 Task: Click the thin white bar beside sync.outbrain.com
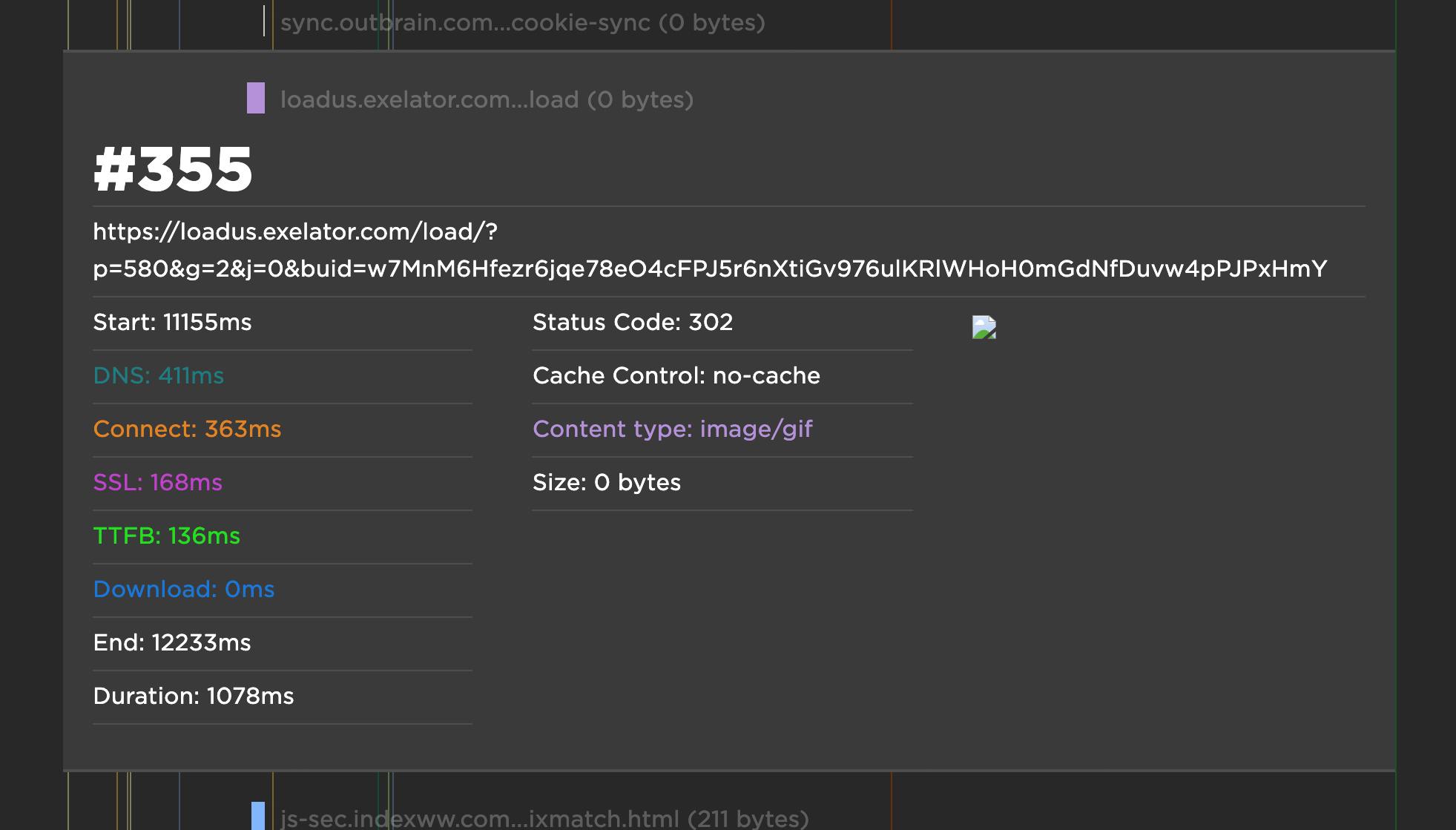[x=264, y=22]
